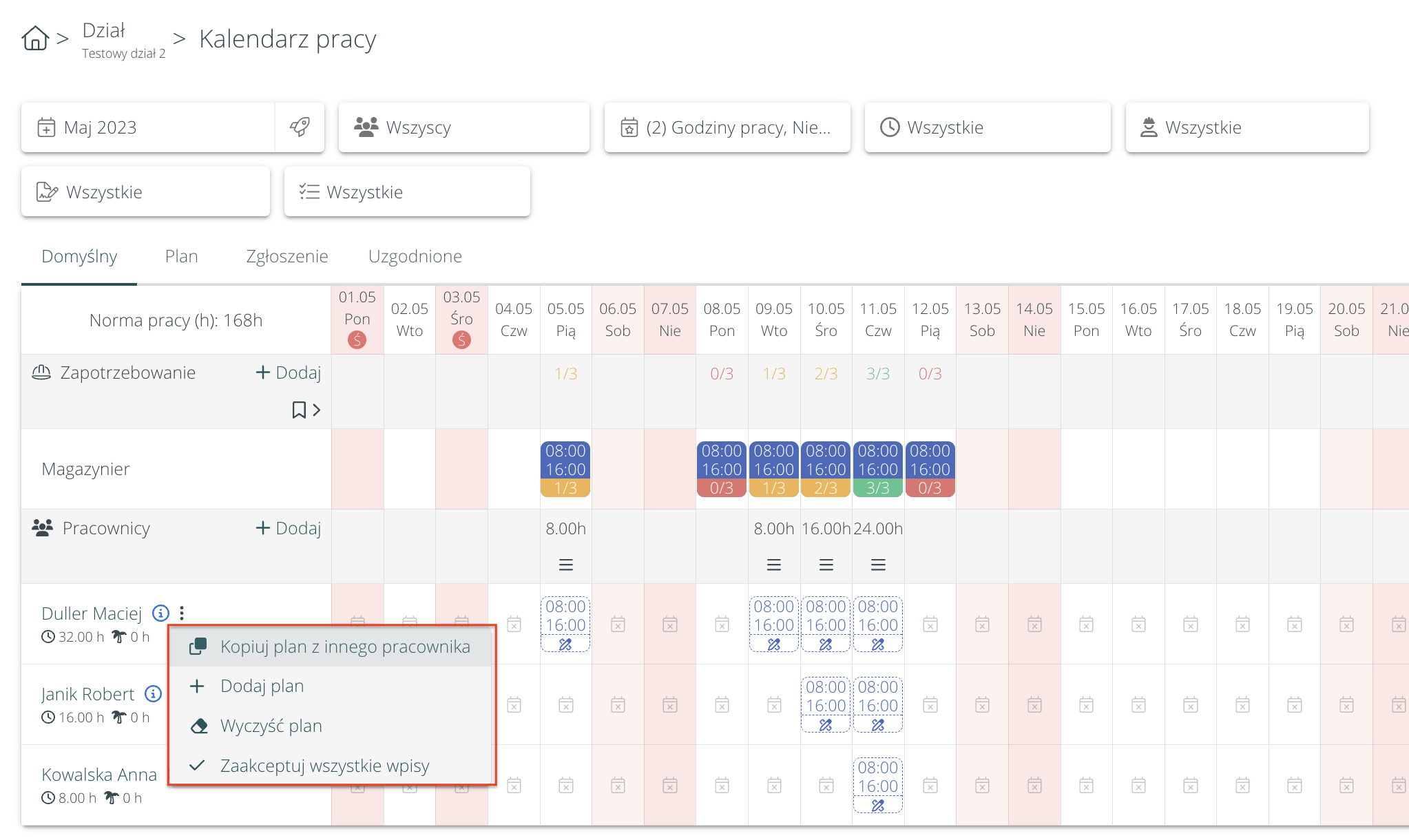
Task: Open three-dot menu for Duller Maciej
Action: pyautogui.click(x=182, y=613)
